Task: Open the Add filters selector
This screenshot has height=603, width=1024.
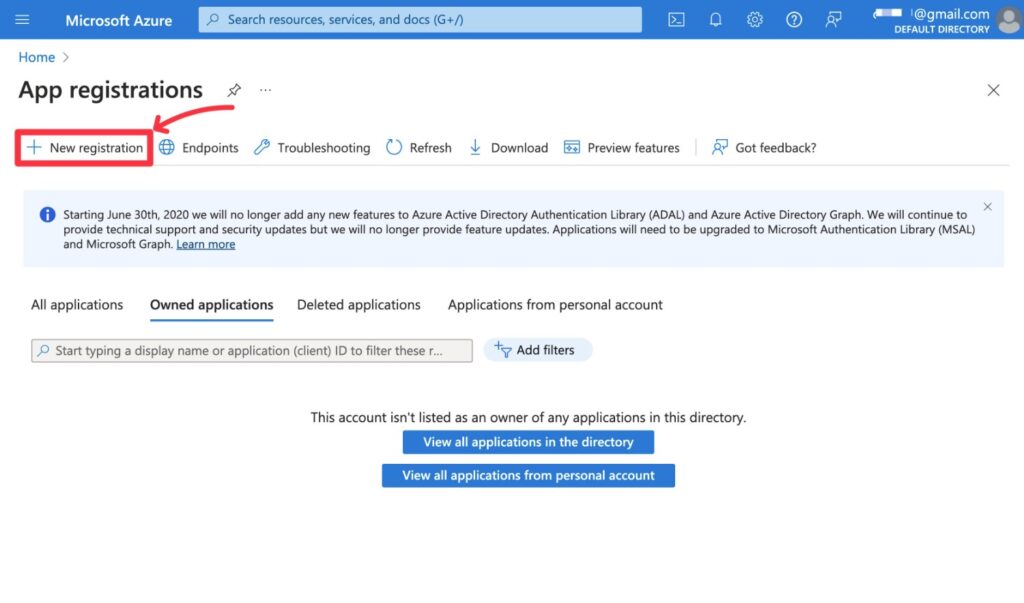Action: pos(538,350)
